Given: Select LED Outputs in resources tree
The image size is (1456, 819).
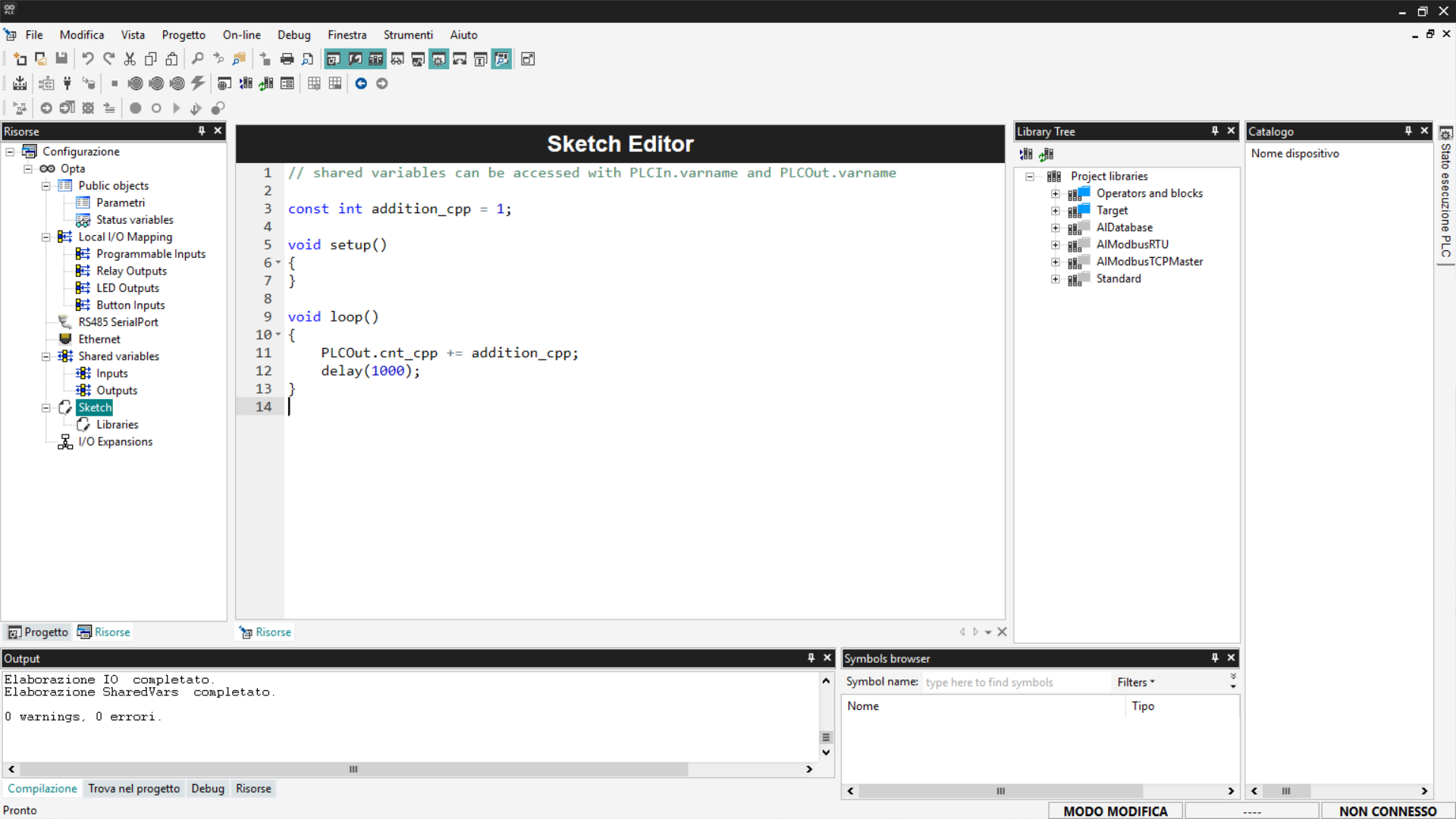Looking at the screenshot, I should (127, 288).
